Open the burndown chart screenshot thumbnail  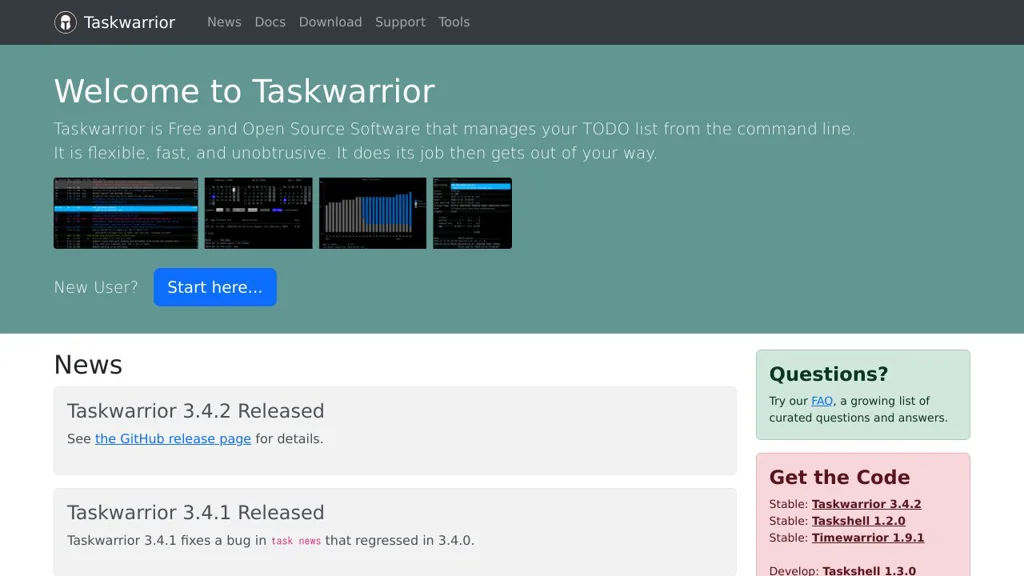(x=372, y=213)
